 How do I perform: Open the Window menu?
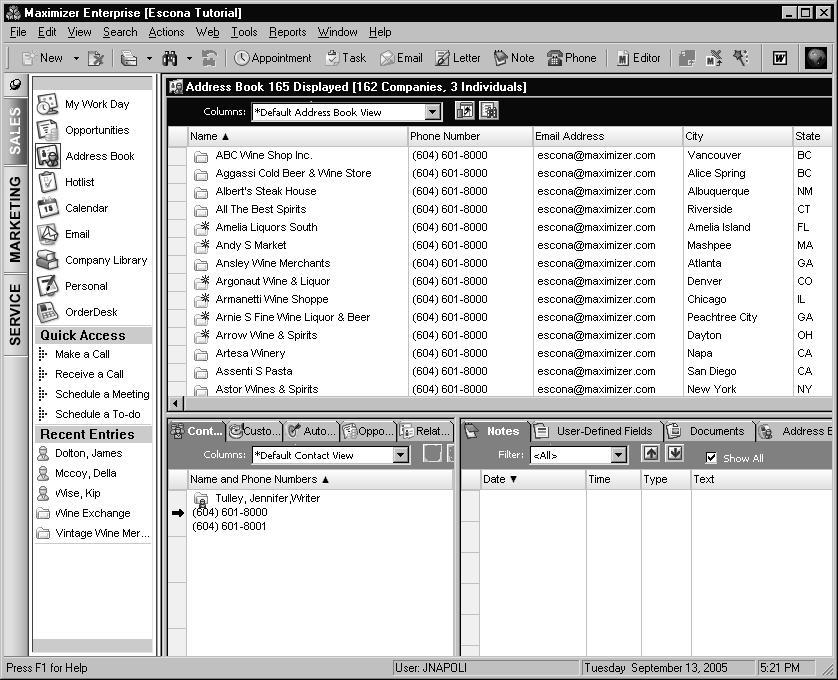pyautogui.click(x=337, y=32)
